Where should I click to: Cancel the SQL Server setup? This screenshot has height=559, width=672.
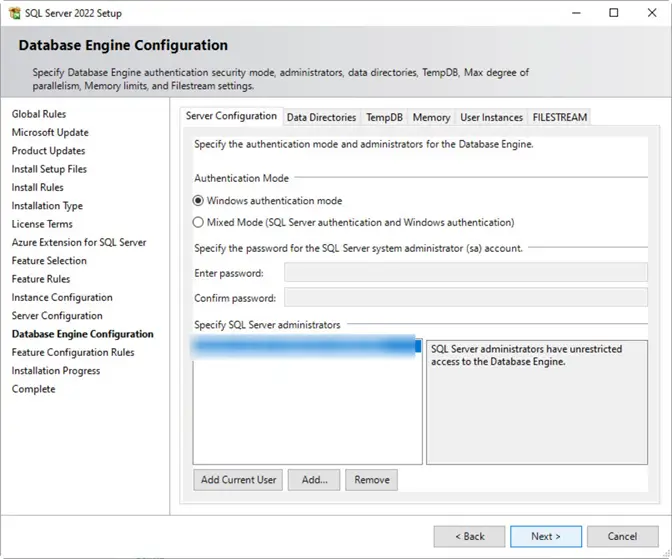(x=622, y=536)
